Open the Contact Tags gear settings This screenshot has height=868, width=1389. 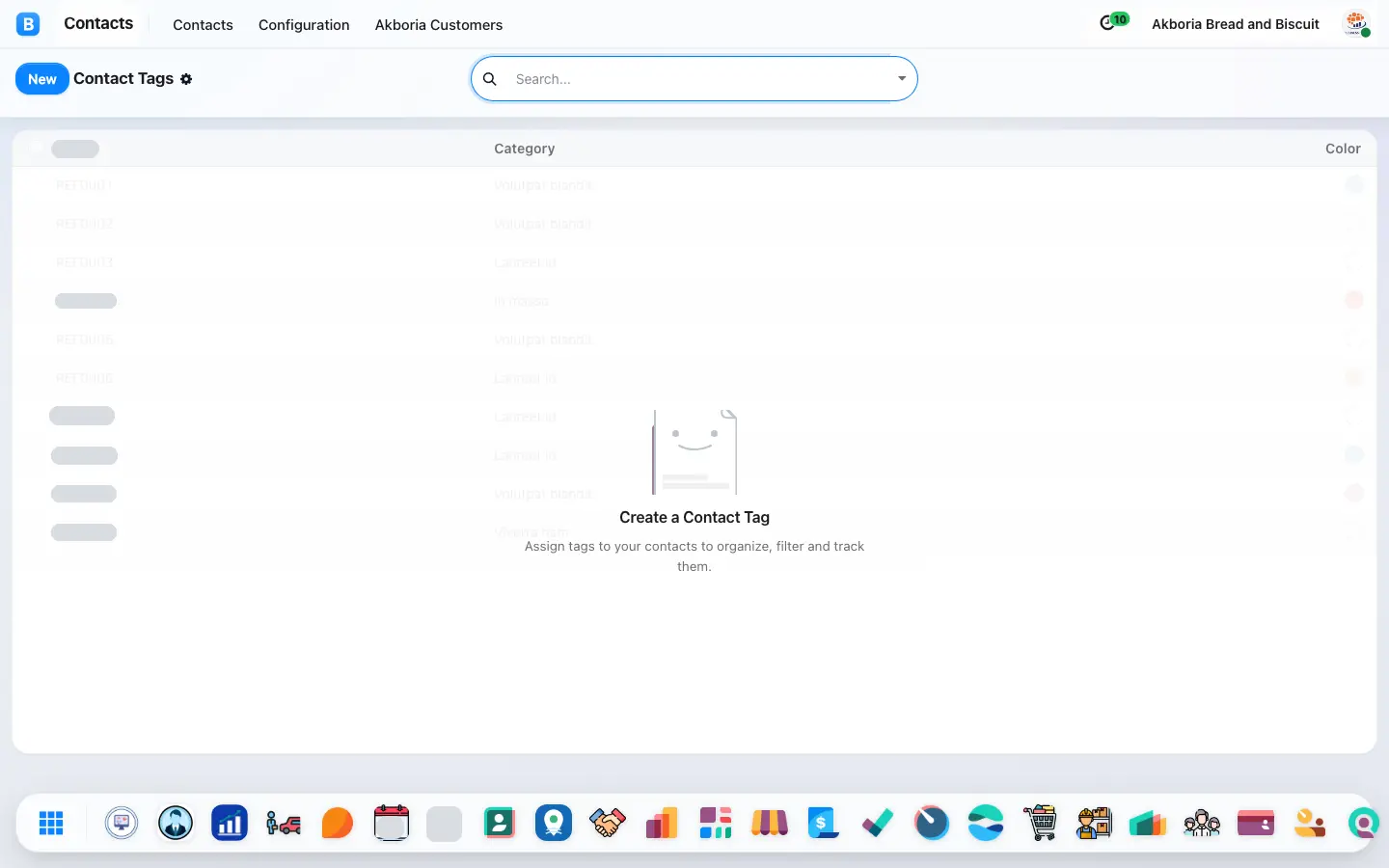186,79
